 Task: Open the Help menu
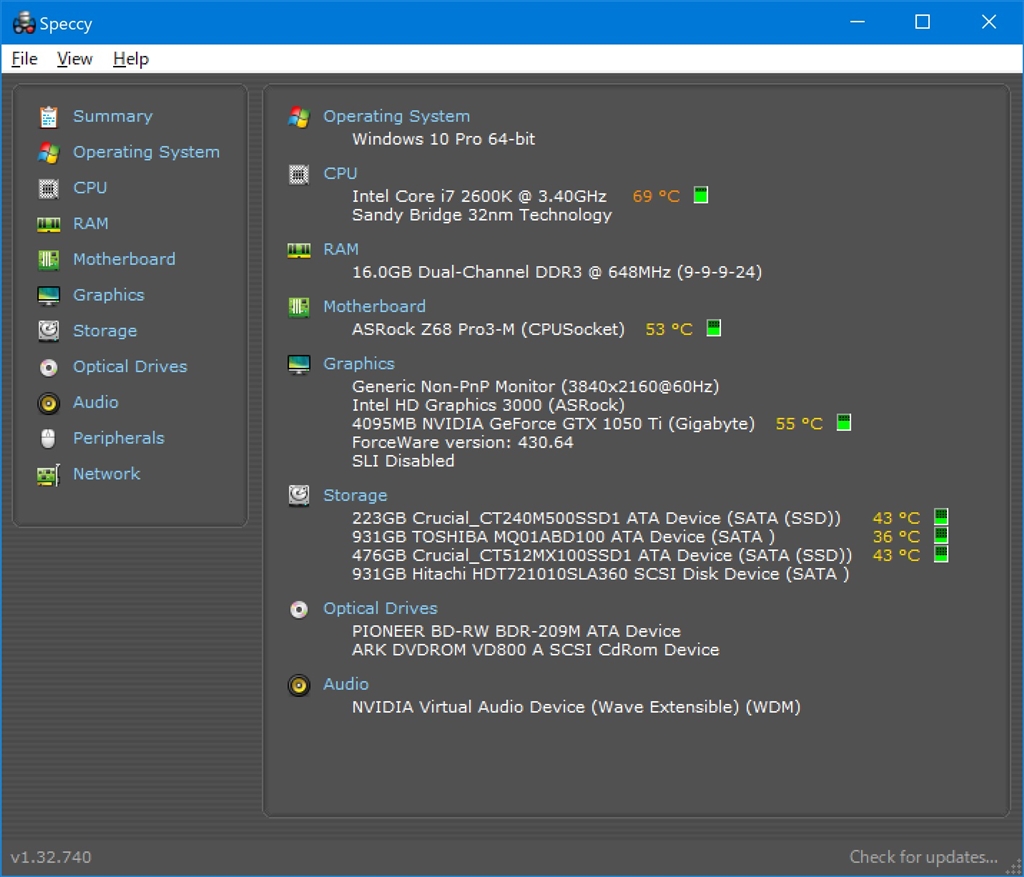[131, 59]
